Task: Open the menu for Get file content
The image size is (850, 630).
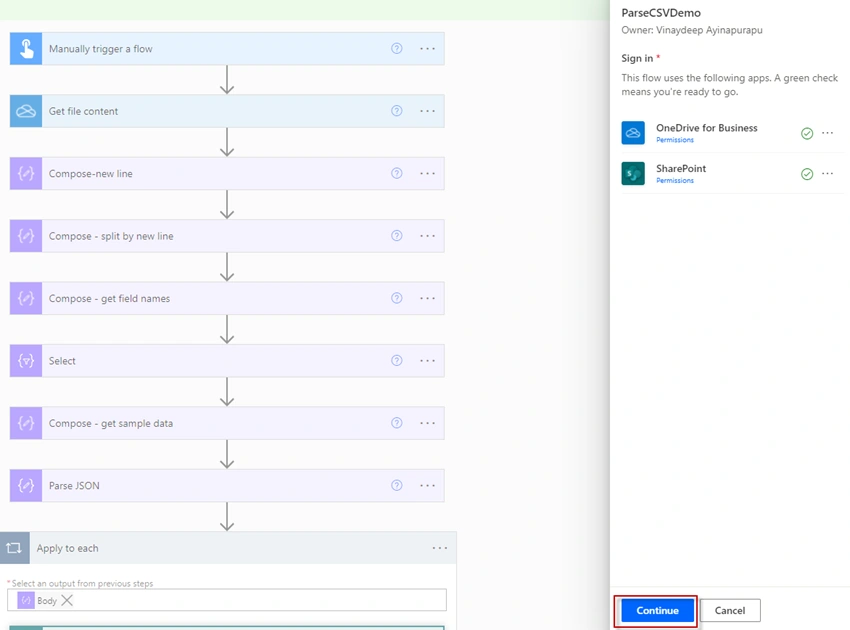Action: (427, 111)
